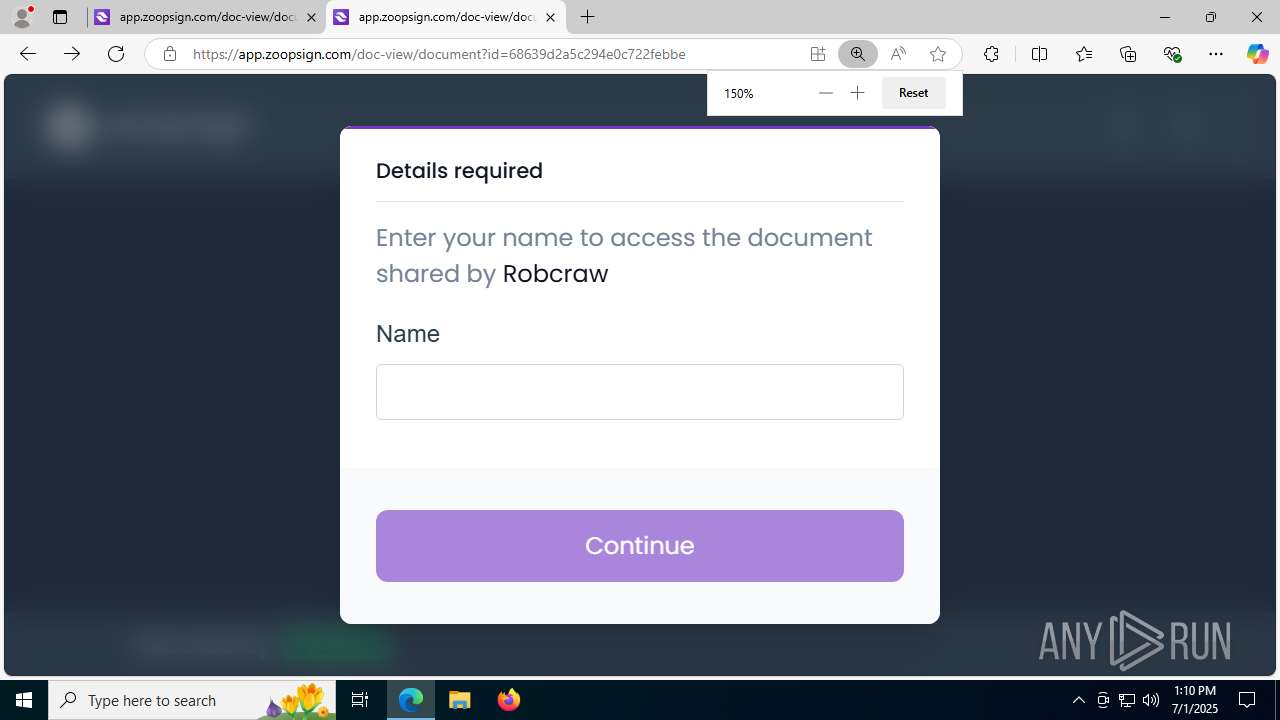Screen dimensions: 1280x720
Task: Close the first zoopsign tab
Action: pos(311,17)
